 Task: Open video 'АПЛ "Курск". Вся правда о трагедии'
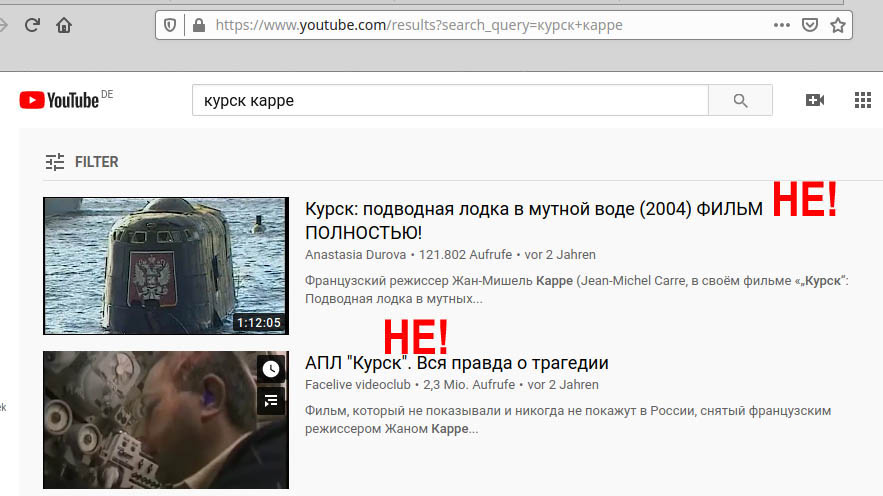(x=457, y=363)
